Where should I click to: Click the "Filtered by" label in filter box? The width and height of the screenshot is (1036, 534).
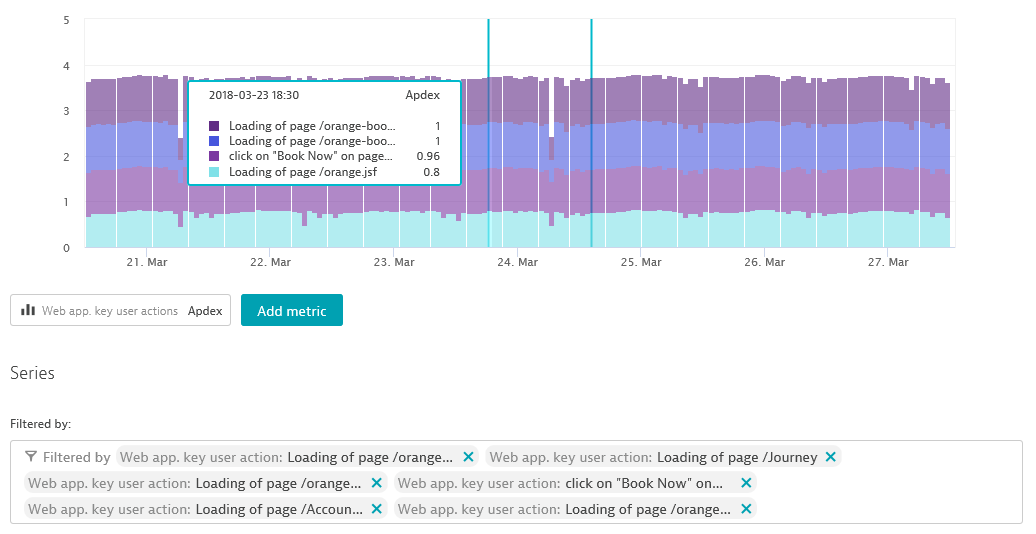[76, 457]
